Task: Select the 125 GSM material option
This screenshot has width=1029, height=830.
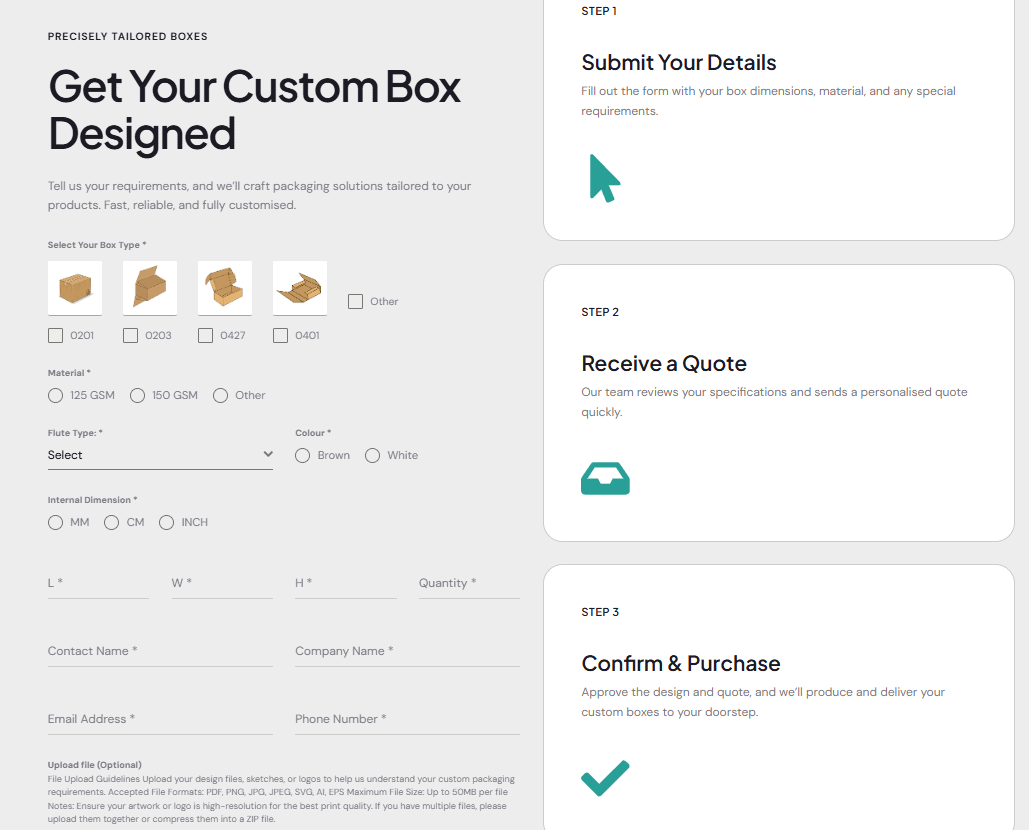Action: (55, 395)
